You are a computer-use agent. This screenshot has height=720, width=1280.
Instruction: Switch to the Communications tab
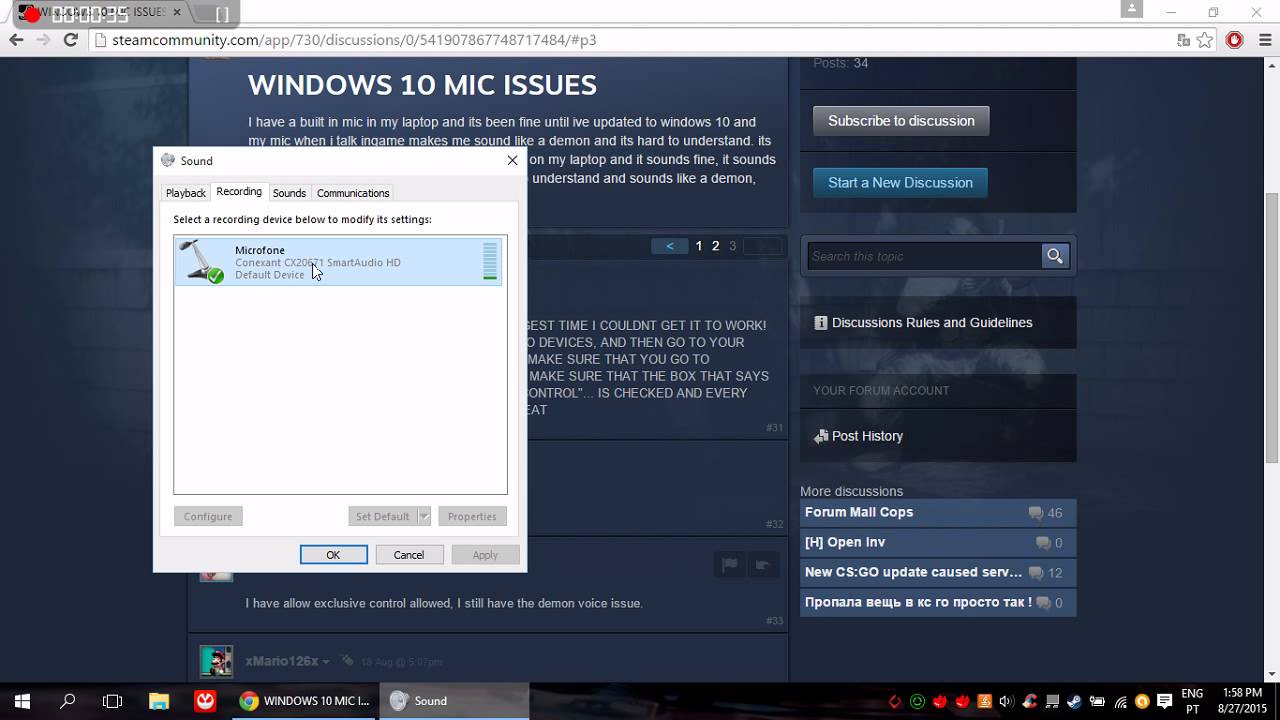[x=353, y=193]
